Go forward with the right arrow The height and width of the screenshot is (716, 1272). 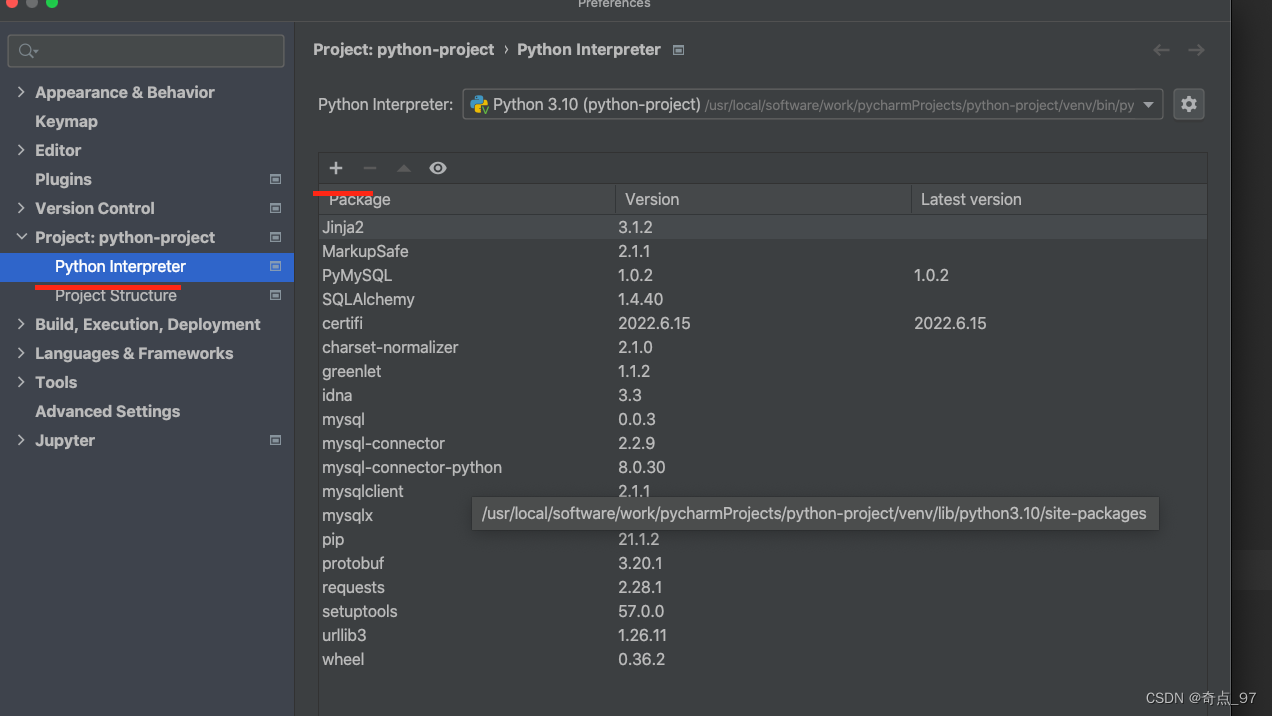(1196, 50)
